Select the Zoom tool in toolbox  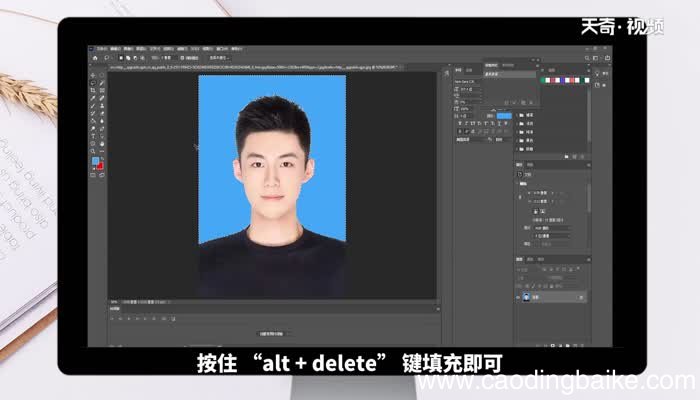tap(93, 152)
